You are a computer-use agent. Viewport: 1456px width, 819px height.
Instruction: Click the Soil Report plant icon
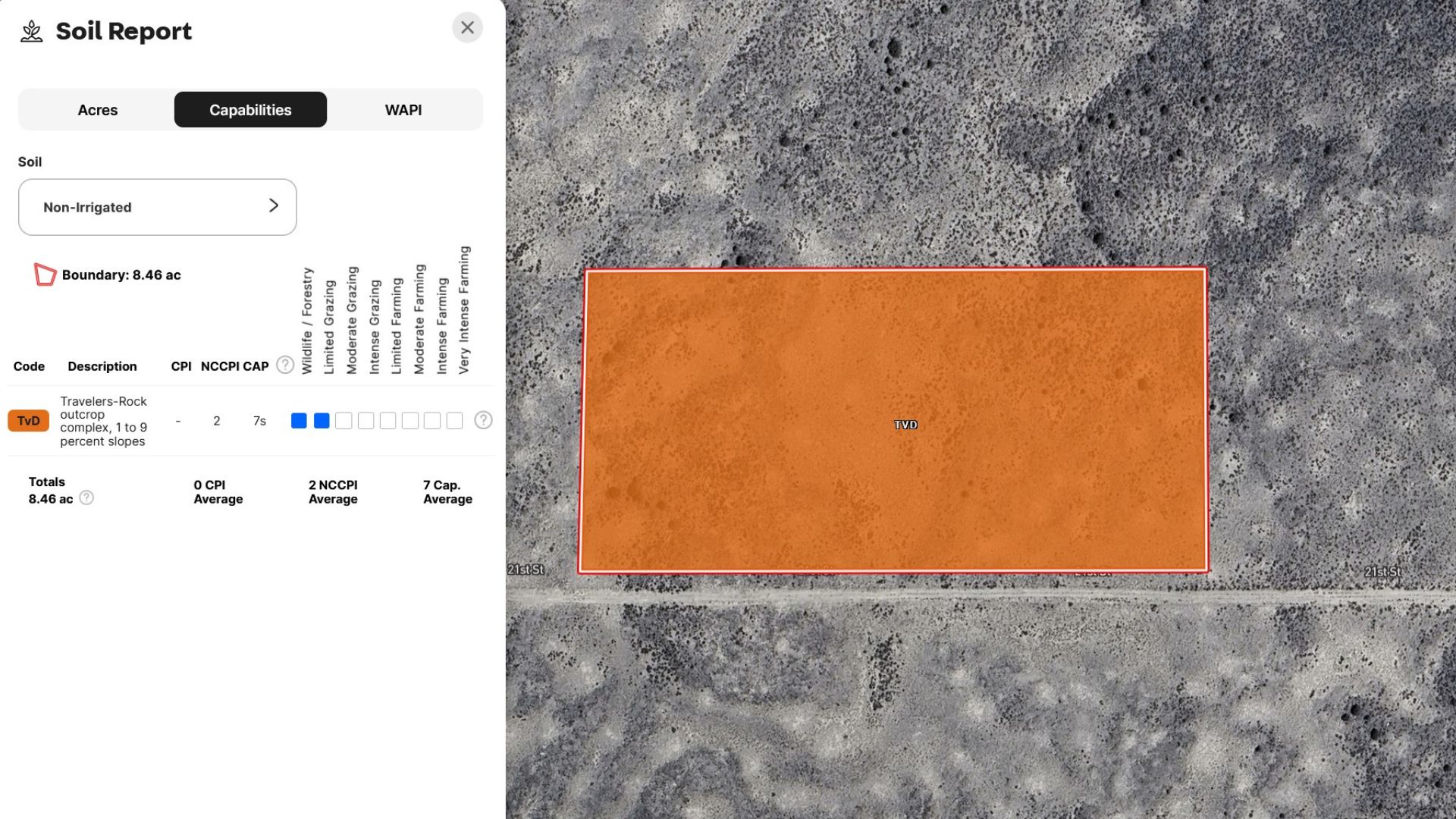pyautogui.click(x=32, y=31)
